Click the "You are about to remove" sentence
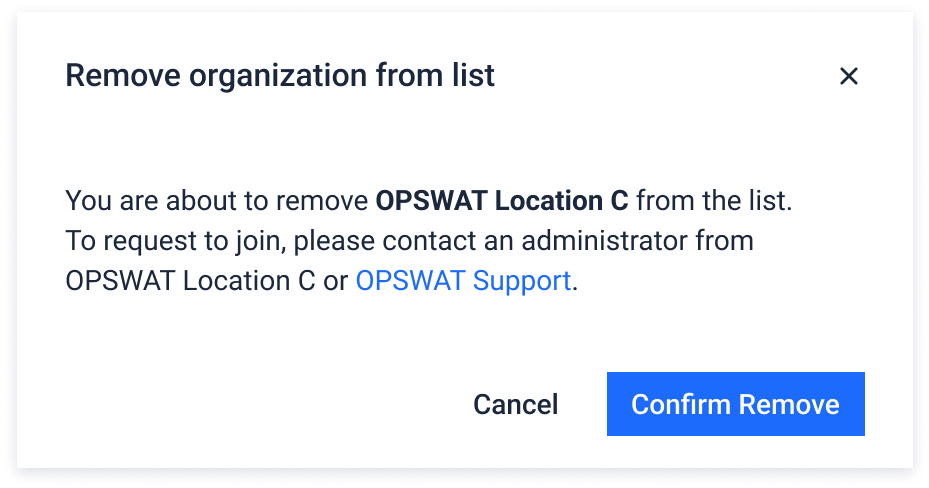929x488 pixels. (428, 201)
